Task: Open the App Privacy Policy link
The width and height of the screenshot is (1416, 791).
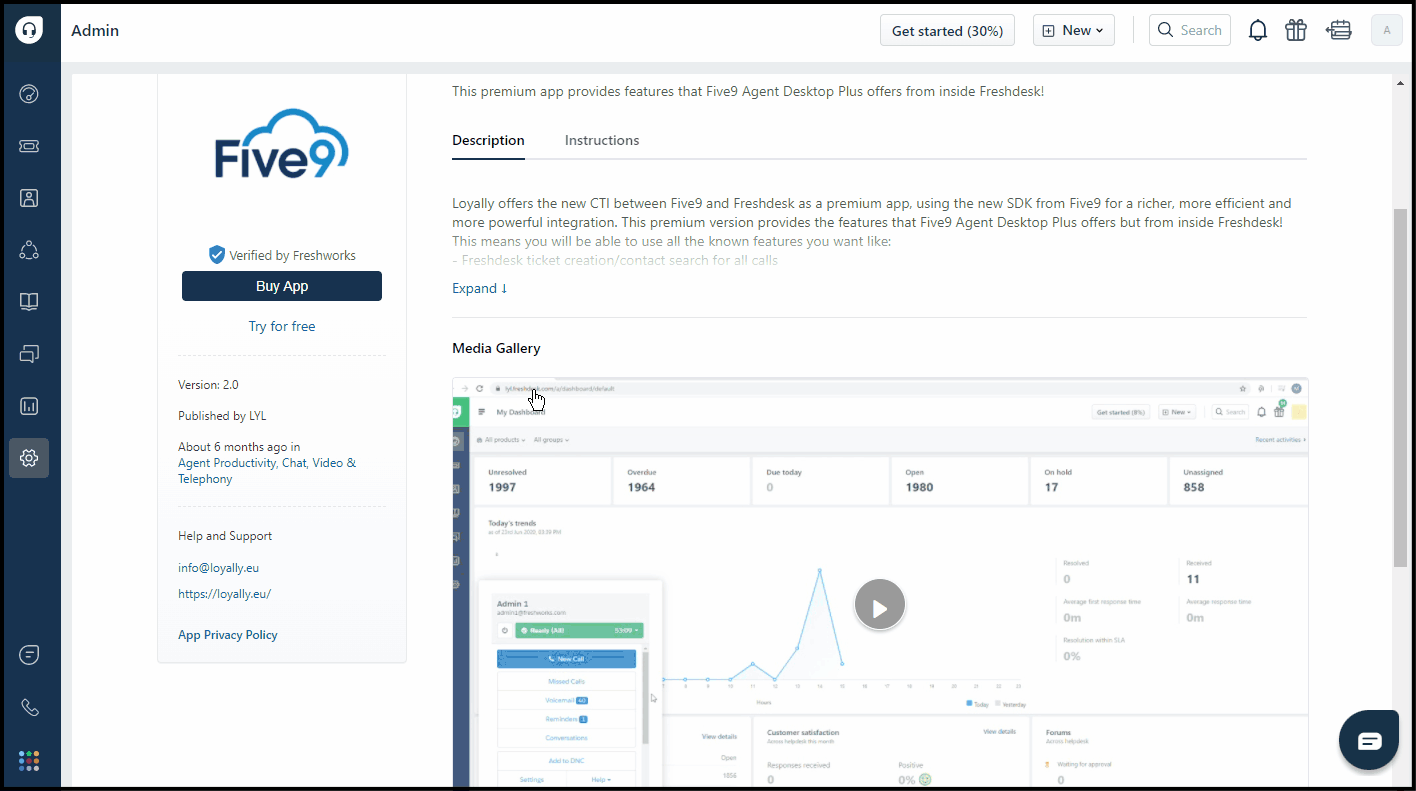Action: [x=228, y=635]
